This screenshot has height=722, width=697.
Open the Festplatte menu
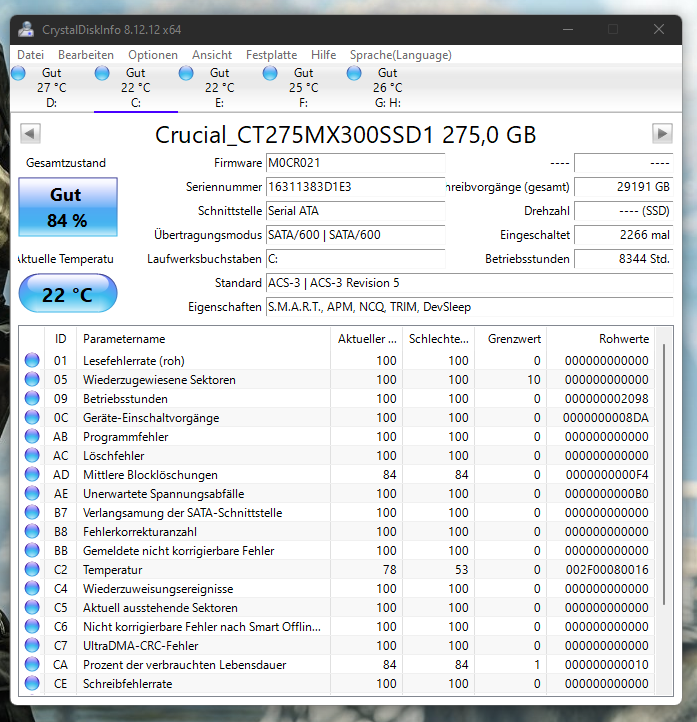tap(271, 55)
